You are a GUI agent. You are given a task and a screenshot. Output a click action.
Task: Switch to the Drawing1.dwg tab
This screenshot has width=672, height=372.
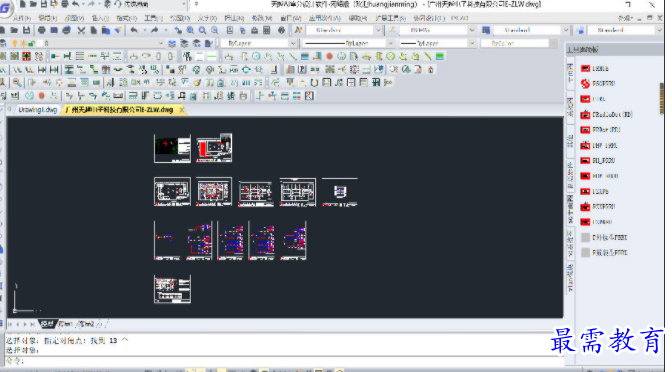pyautogui.click(x=38, y=110)
